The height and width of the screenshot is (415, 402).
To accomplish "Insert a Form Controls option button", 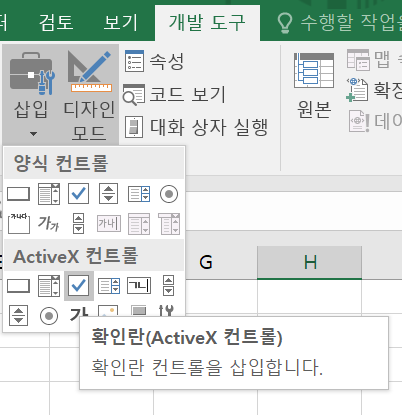I will coord(169,194).
